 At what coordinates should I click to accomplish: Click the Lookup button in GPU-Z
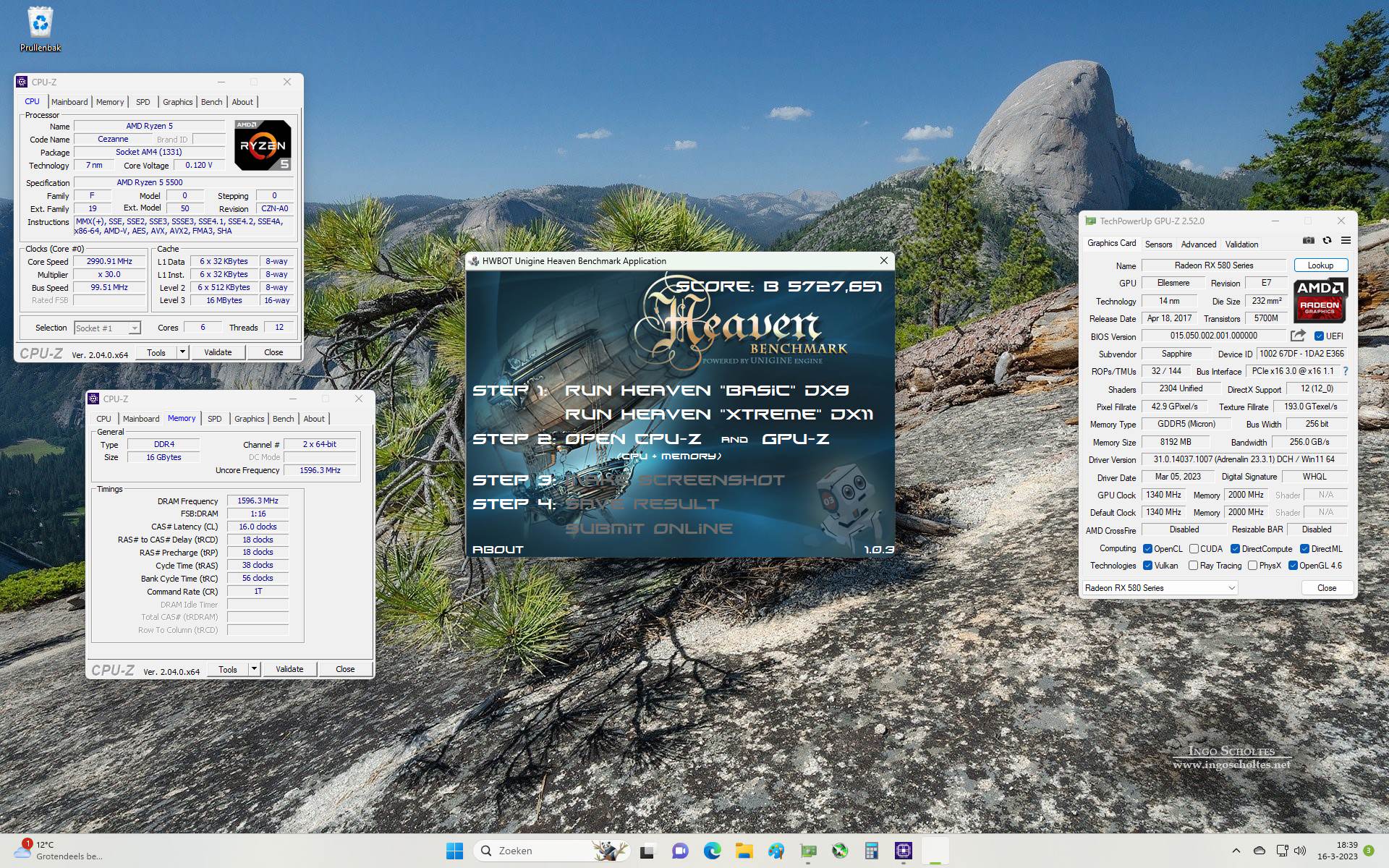(1320, 265)
